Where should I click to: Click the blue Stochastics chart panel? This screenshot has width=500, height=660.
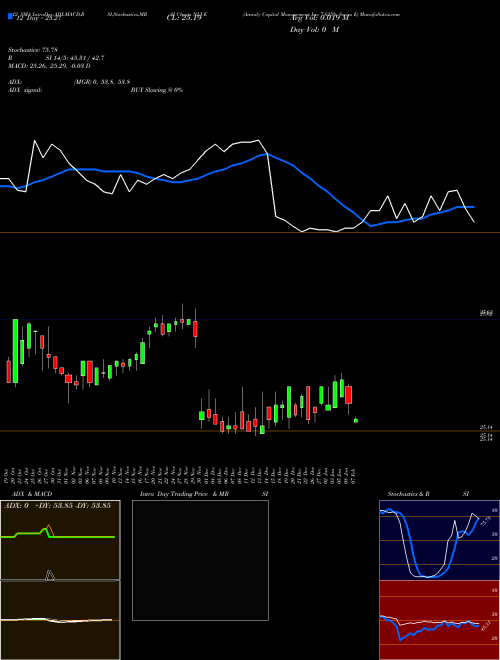(439, 540)
